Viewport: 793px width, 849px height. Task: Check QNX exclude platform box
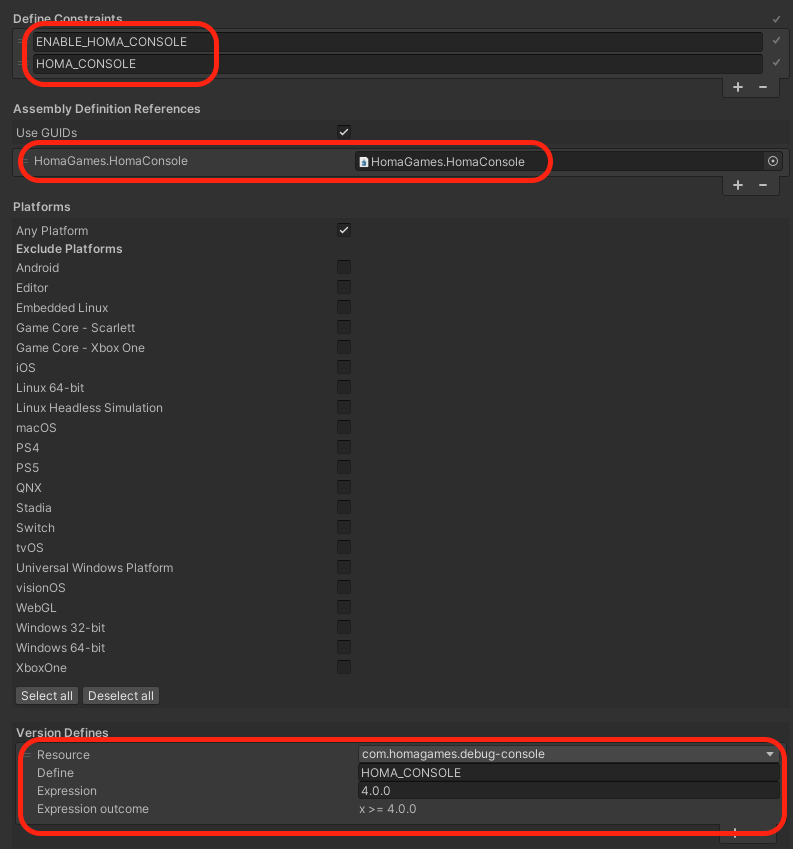[x=344, y=487]
